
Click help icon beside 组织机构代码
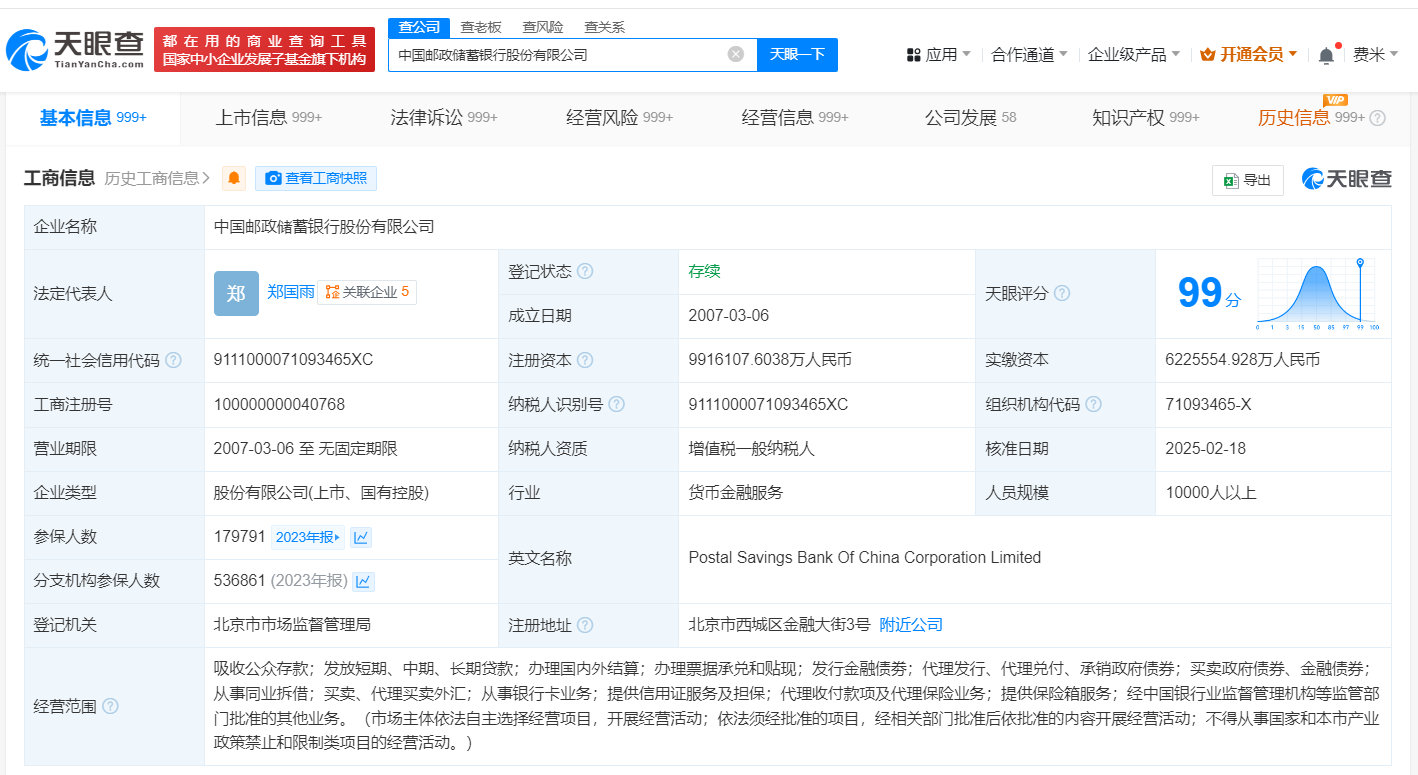1094,405
